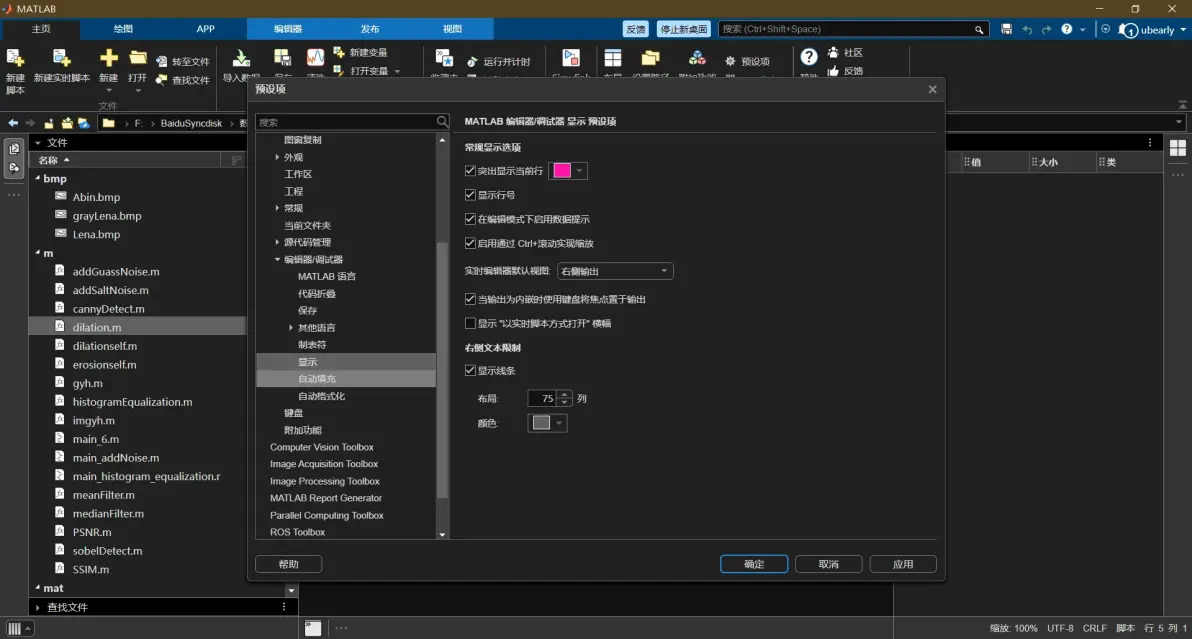Expand the Source Control (源代码管理) preferences node
The image size is (1192, 639).
click(277, 242)
